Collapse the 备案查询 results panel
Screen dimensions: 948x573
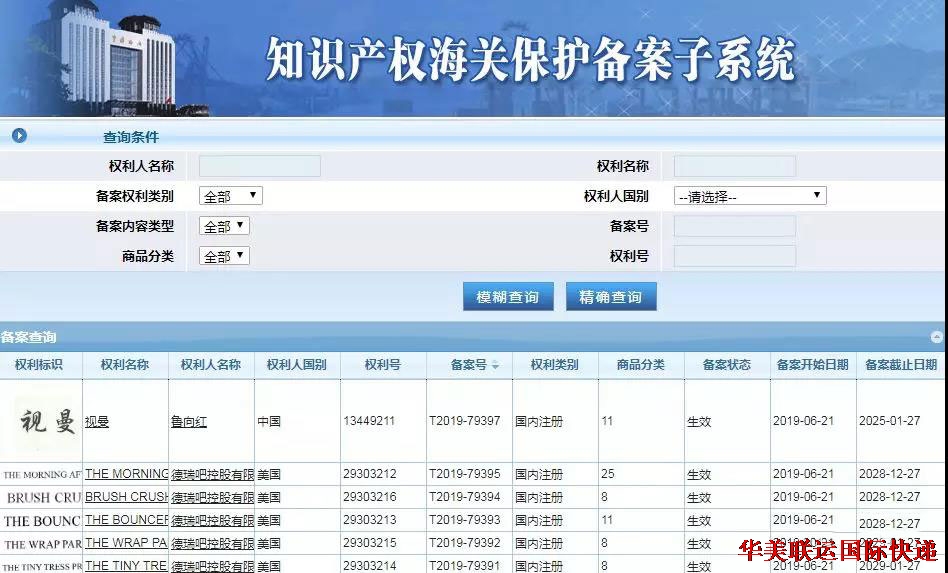click(936, 337)
